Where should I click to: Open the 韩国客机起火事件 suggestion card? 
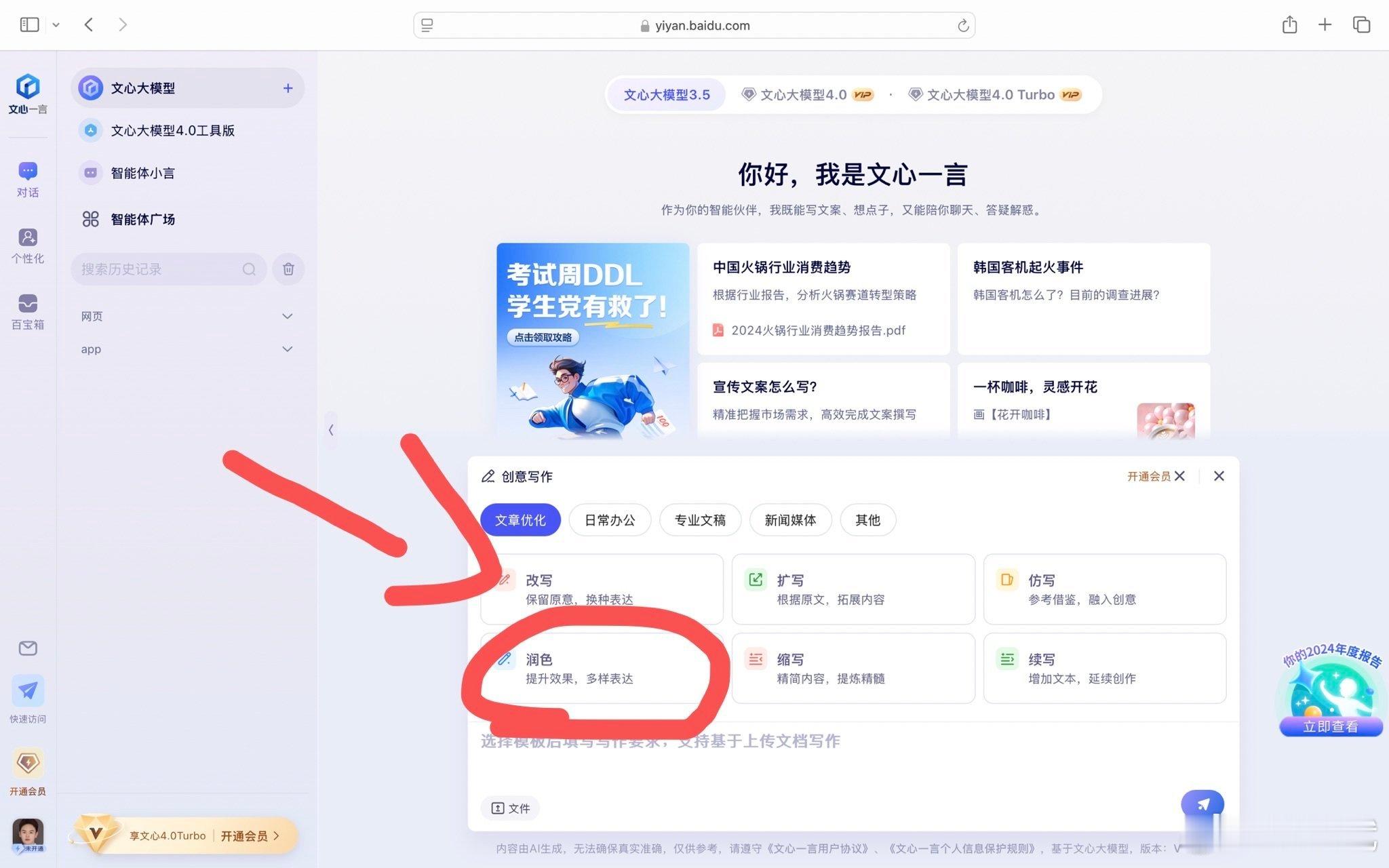coord(1084,298)
